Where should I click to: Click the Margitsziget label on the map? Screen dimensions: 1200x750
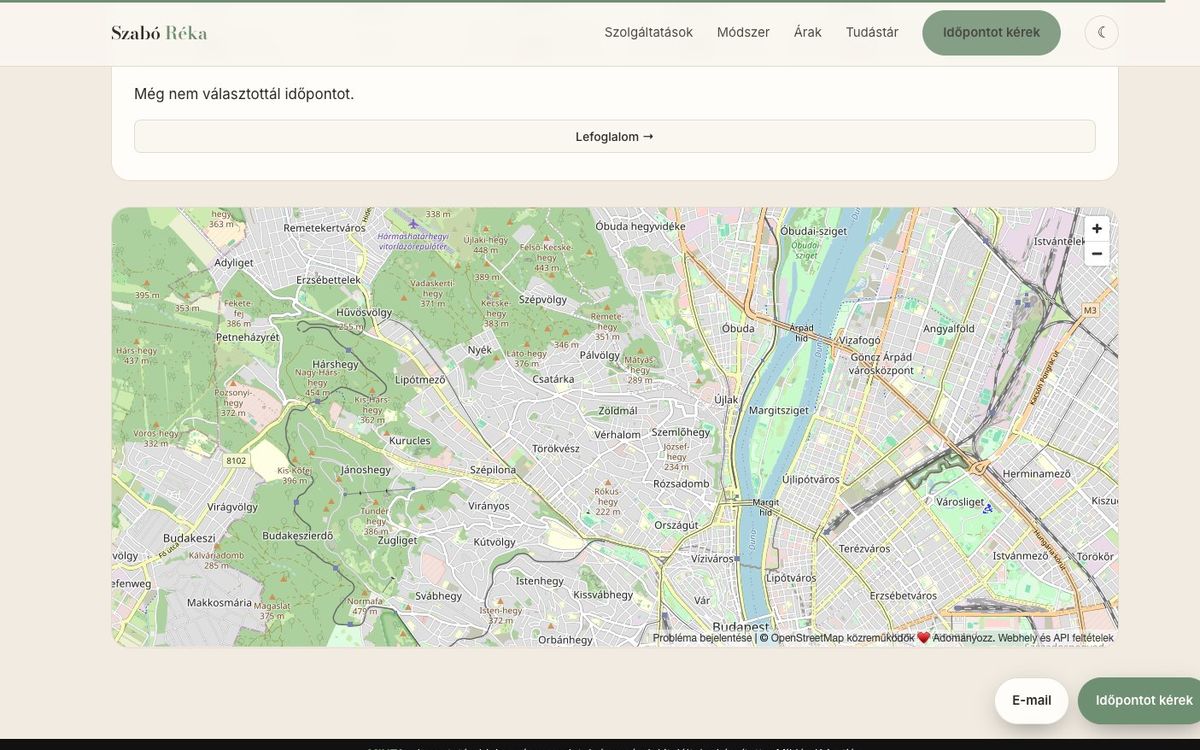coord(777,410)
